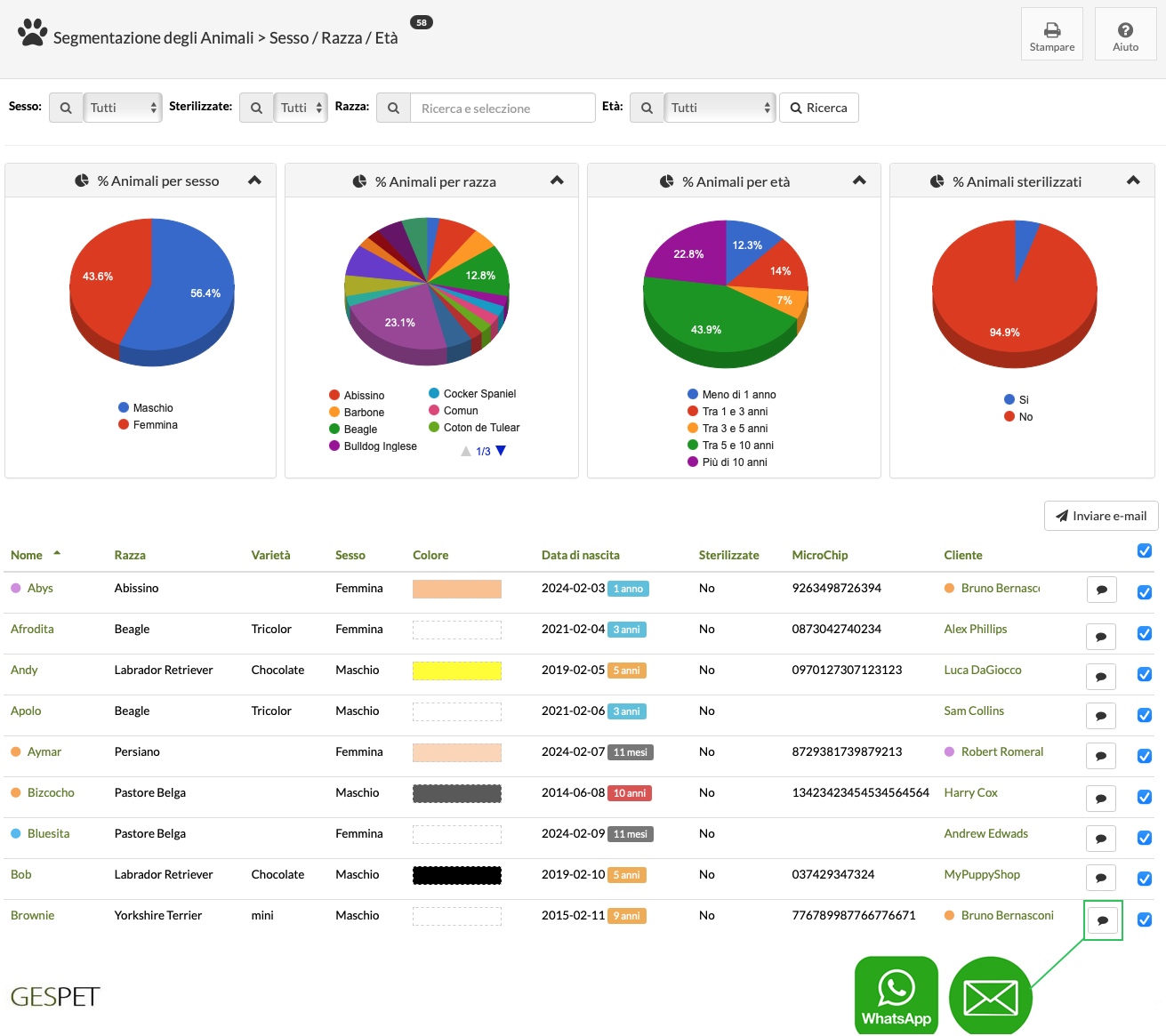Uncheck the checkbox for Afrodita row
The image size is (1166, 1036).
pyautogui.click(x=1145, y=633)
